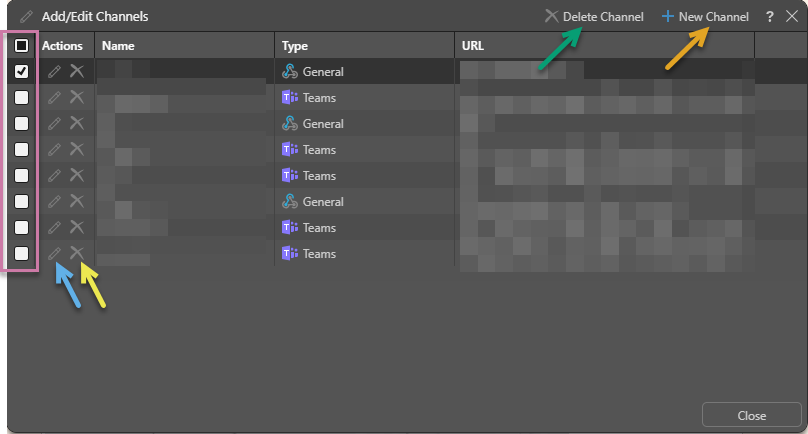The image size is (808, 434).
Task: Select the last row's checkbox
Action: coord(22,254)
